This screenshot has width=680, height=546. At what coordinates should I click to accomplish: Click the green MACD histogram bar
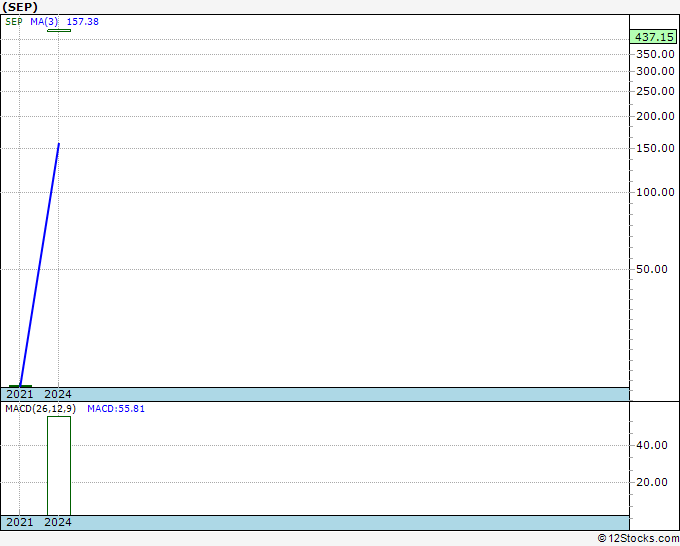[59, 466]
